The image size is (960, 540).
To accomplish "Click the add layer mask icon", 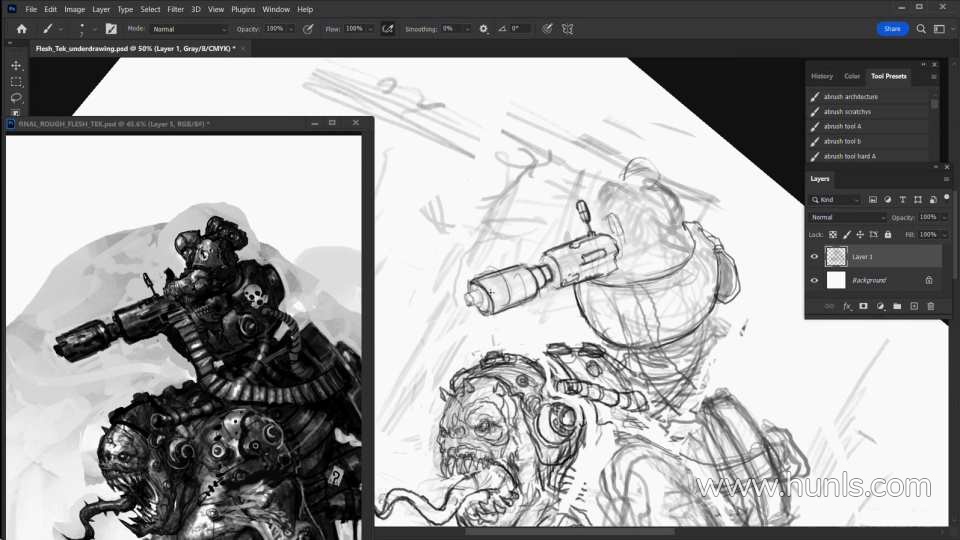I will click(x=863, y=306).
